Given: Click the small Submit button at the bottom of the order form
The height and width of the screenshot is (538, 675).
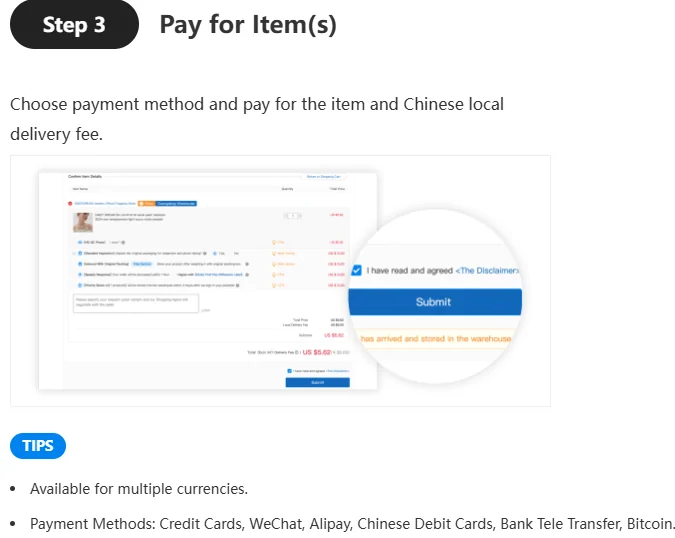Looking at the screenshot, I should (x=318, y=382).
